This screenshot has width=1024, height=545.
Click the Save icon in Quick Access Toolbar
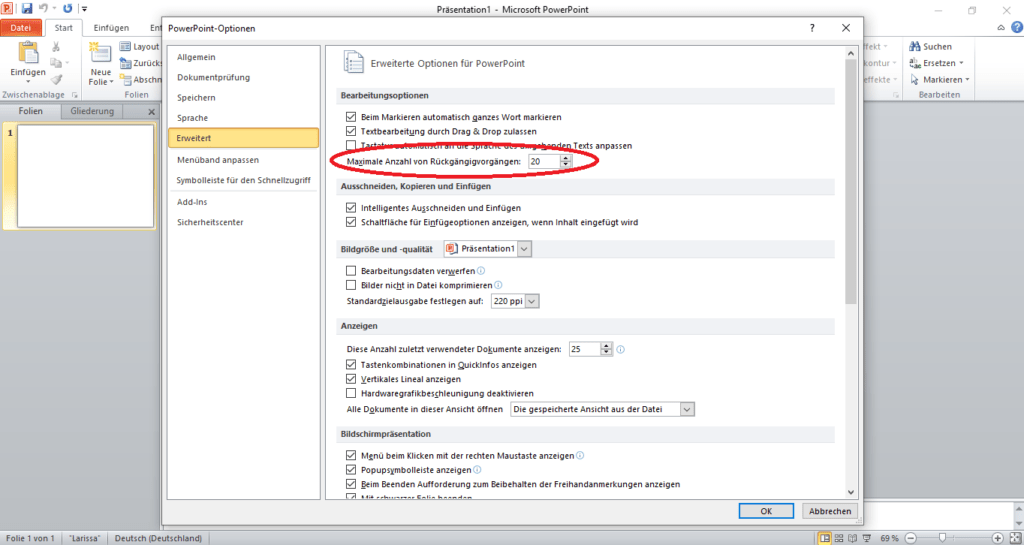pyautogui.click(x=27, y=8)
